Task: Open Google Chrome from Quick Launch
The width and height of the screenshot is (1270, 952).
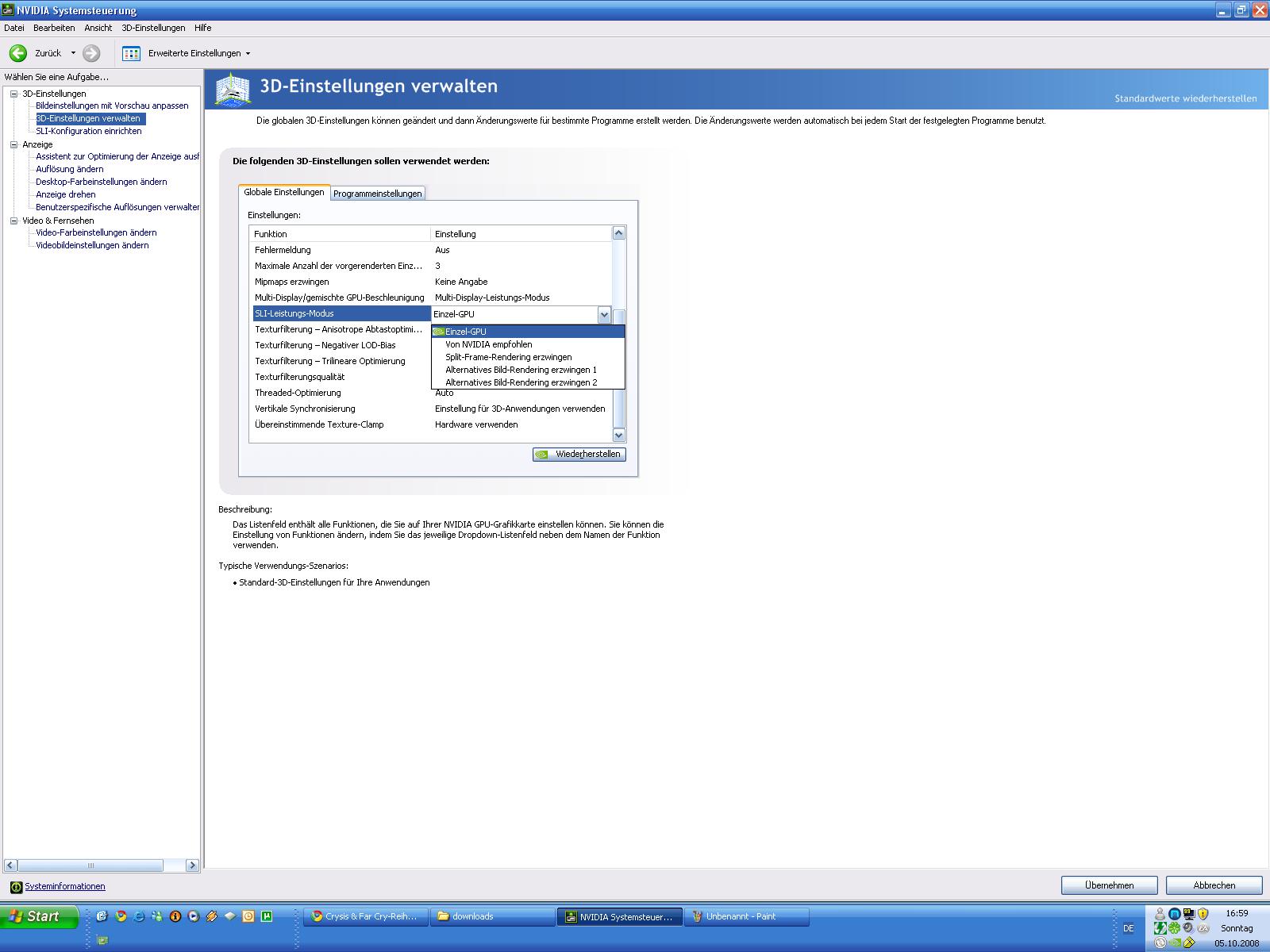Action: pos(121,916)
